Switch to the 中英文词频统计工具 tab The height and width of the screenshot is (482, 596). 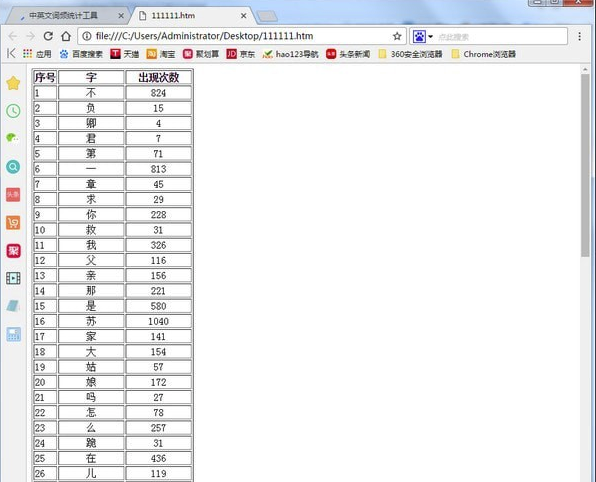pyautogui.click(x=63, y=16)
